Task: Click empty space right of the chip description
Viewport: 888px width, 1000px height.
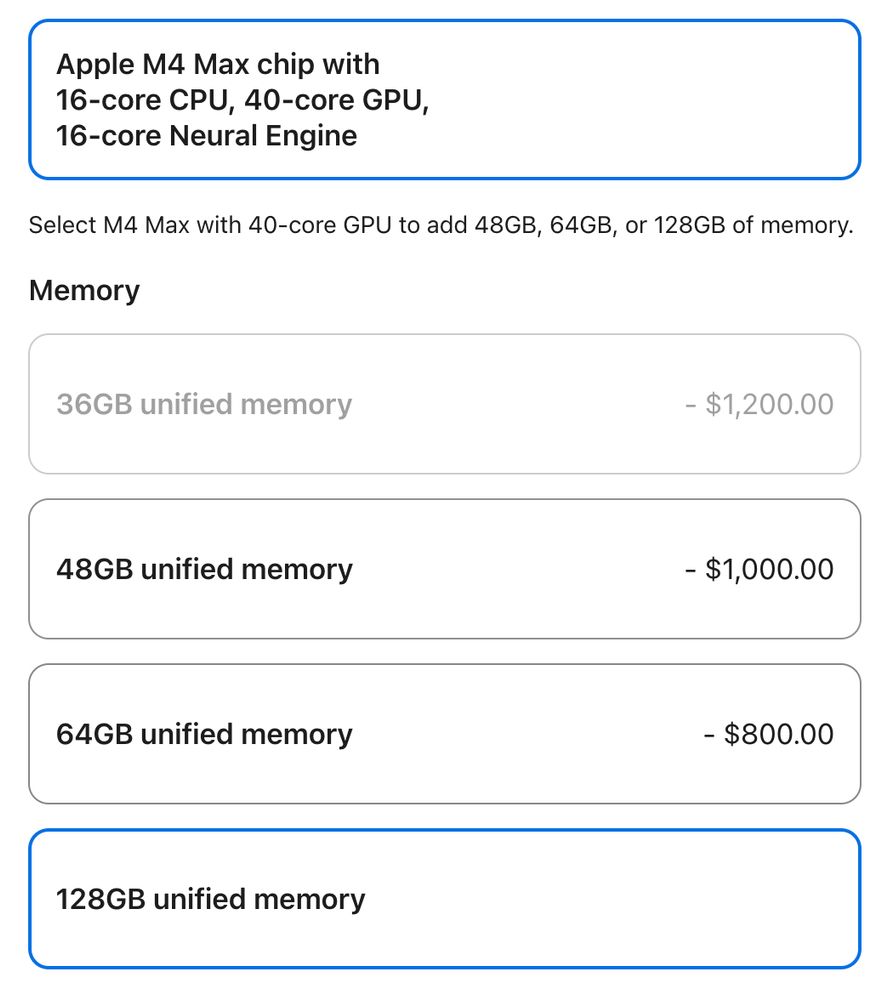Action: click(650, 100)
